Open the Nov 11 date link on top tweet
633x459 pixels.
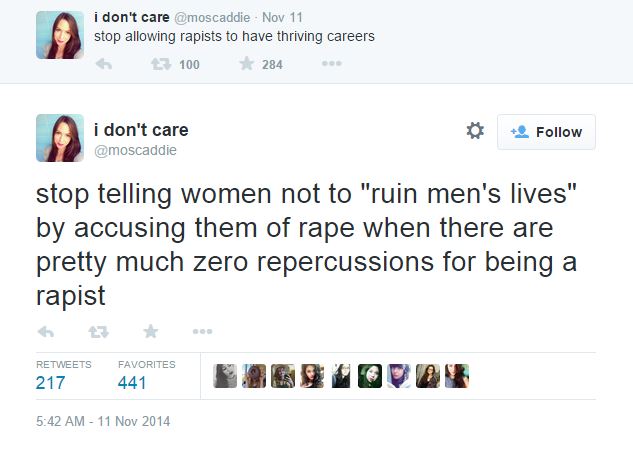(282, 17)
